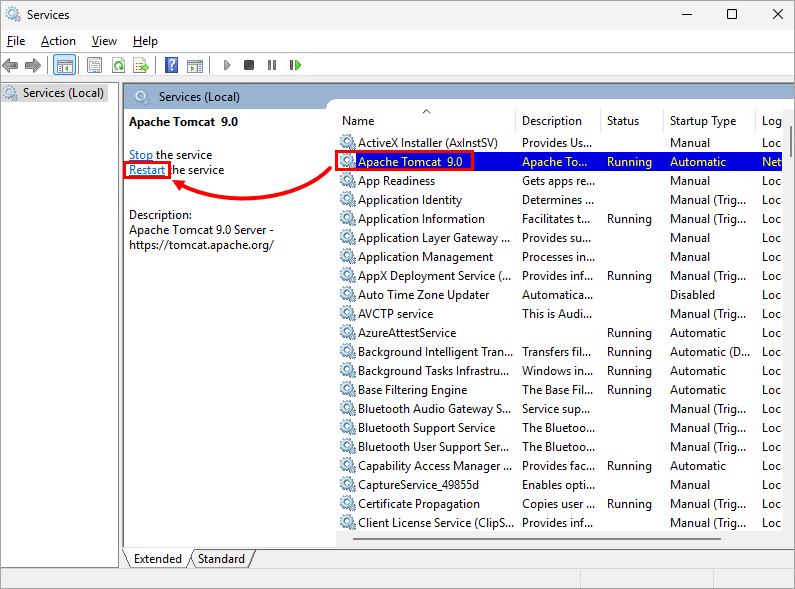This screenshot has height=589, width=795.
Task: Select the Certificate Propagation service row
Action: pos(418,504)
